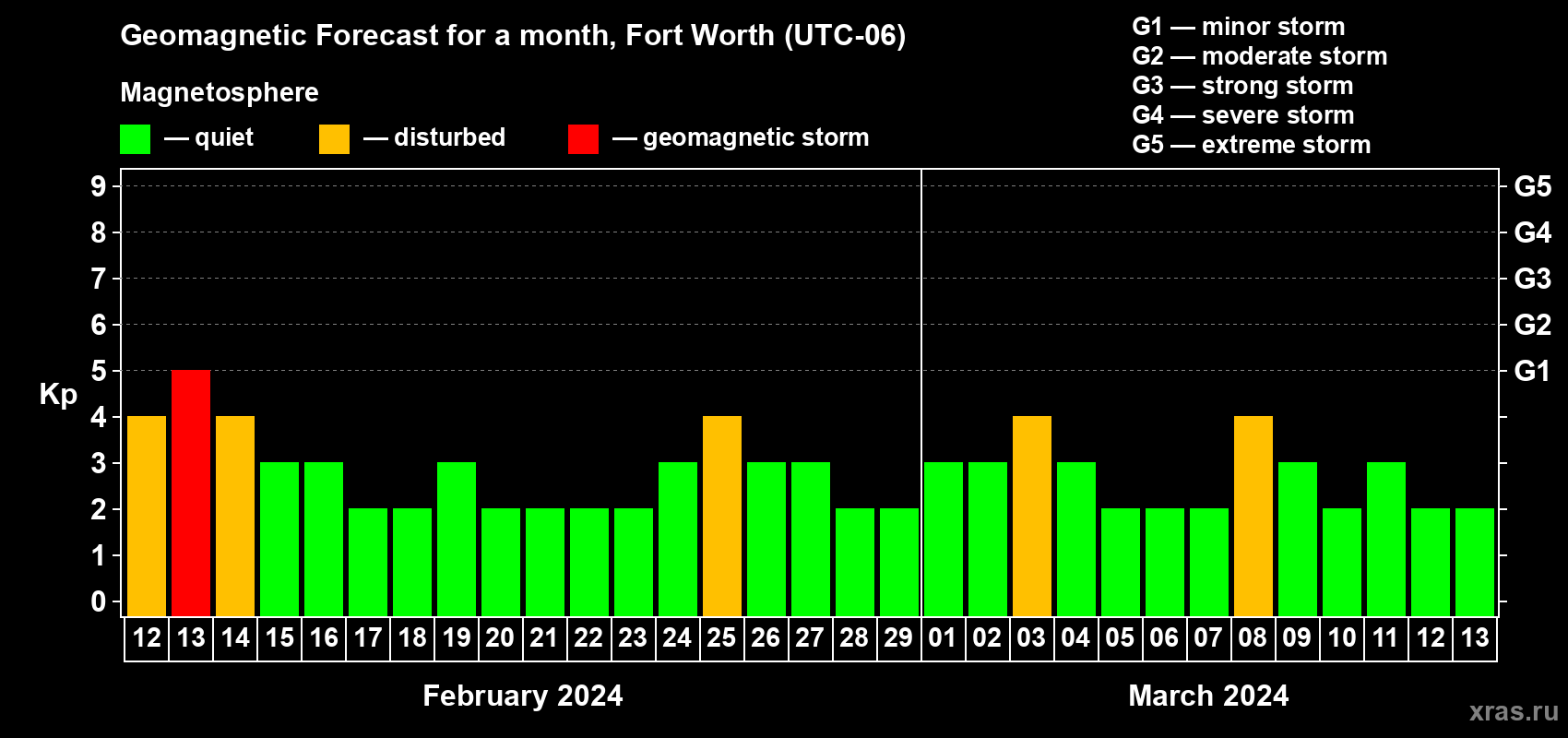Click the date label 29 in February

898,637
